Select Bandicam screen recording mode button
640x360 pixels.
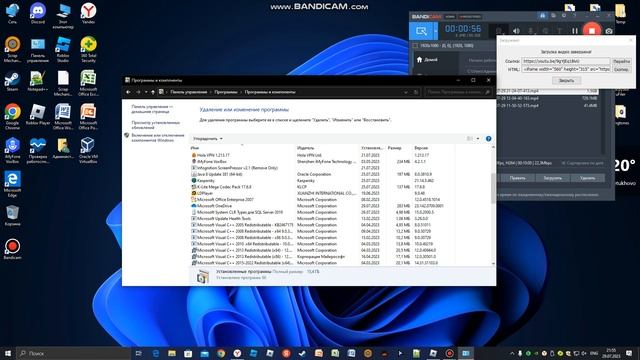click(421, 31)
